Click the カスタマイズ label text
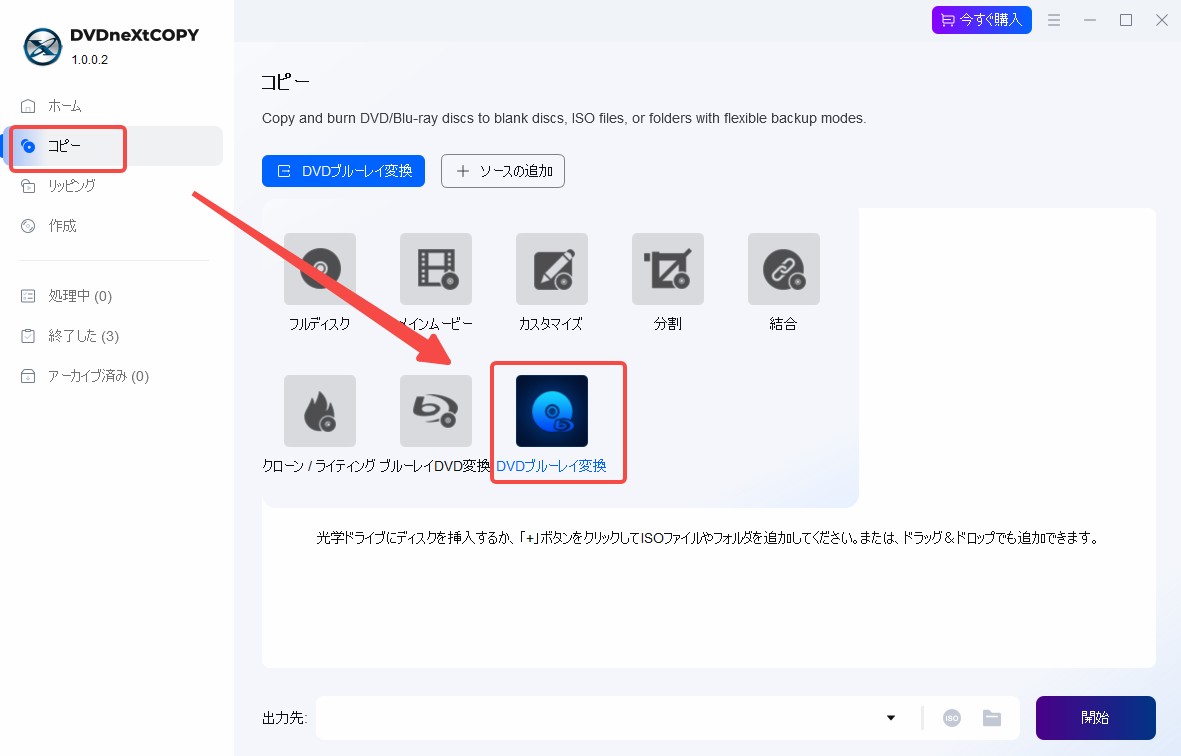The image size is (1181, 756). (551, 324)
